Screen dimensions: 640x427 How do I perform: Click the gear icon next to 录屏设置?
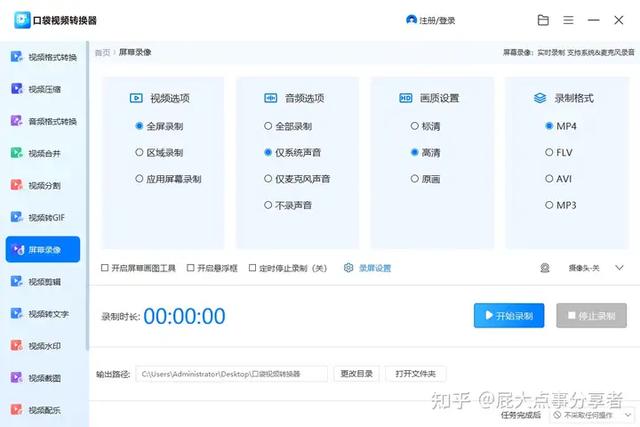click(x=348, y=268)
